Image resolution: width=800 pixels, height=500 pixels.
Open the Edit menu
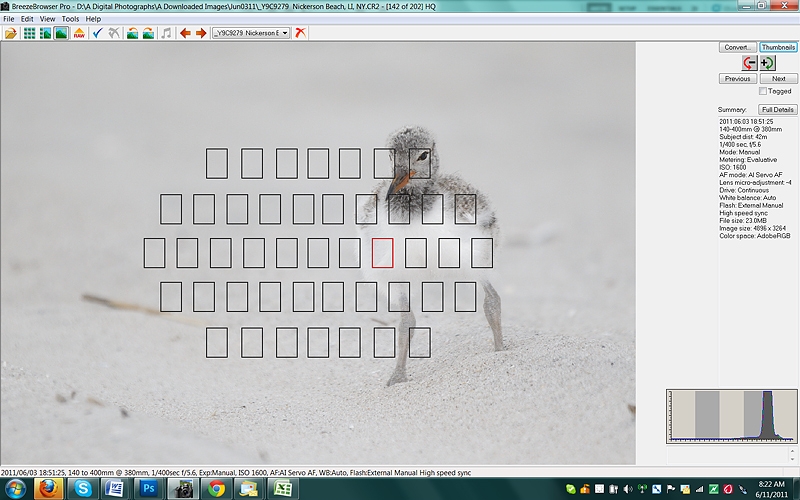(x=27, y=19)
